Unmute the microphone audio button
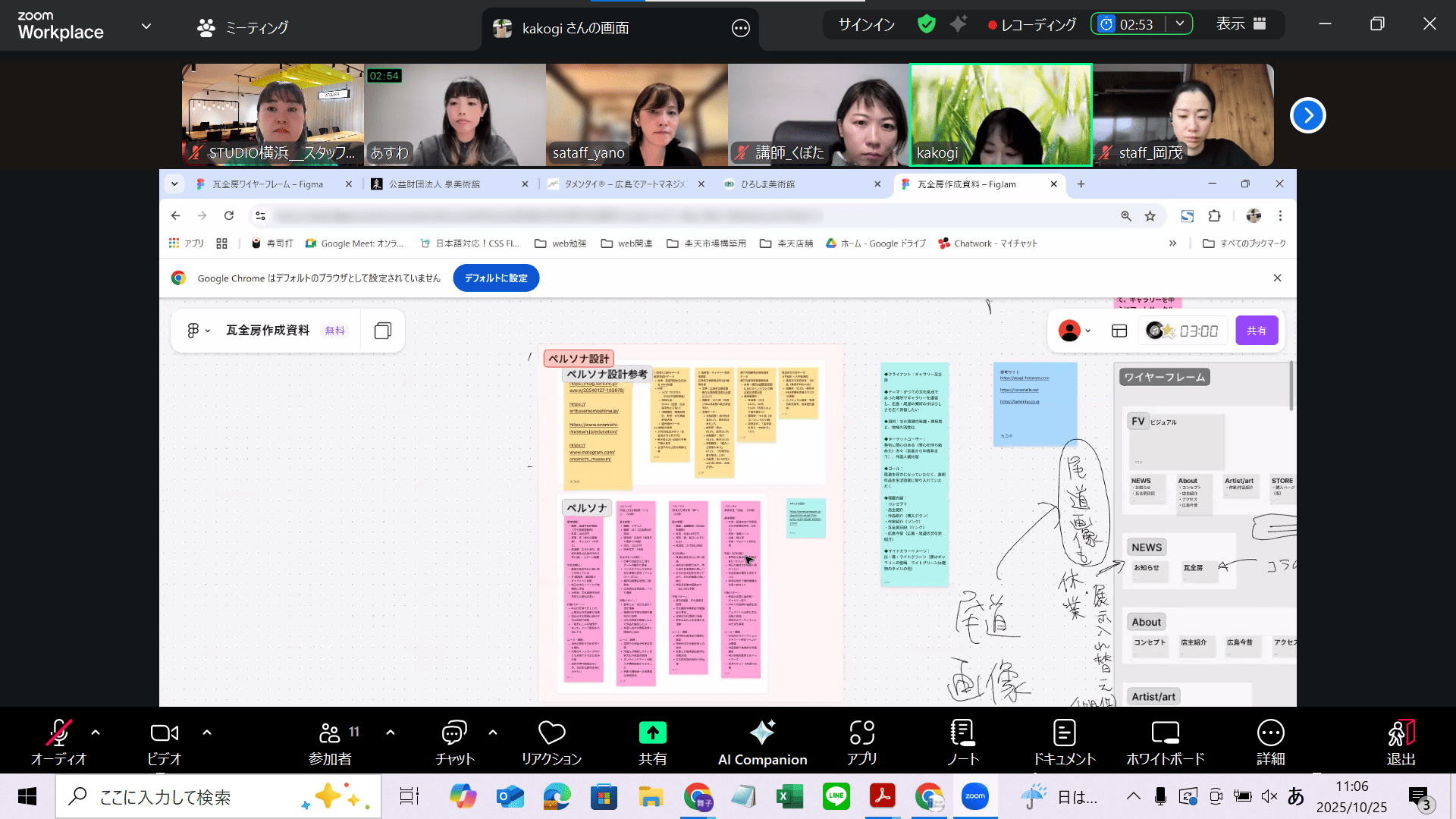This screenshot has height=819, width=1456. (x=58, y=733)
